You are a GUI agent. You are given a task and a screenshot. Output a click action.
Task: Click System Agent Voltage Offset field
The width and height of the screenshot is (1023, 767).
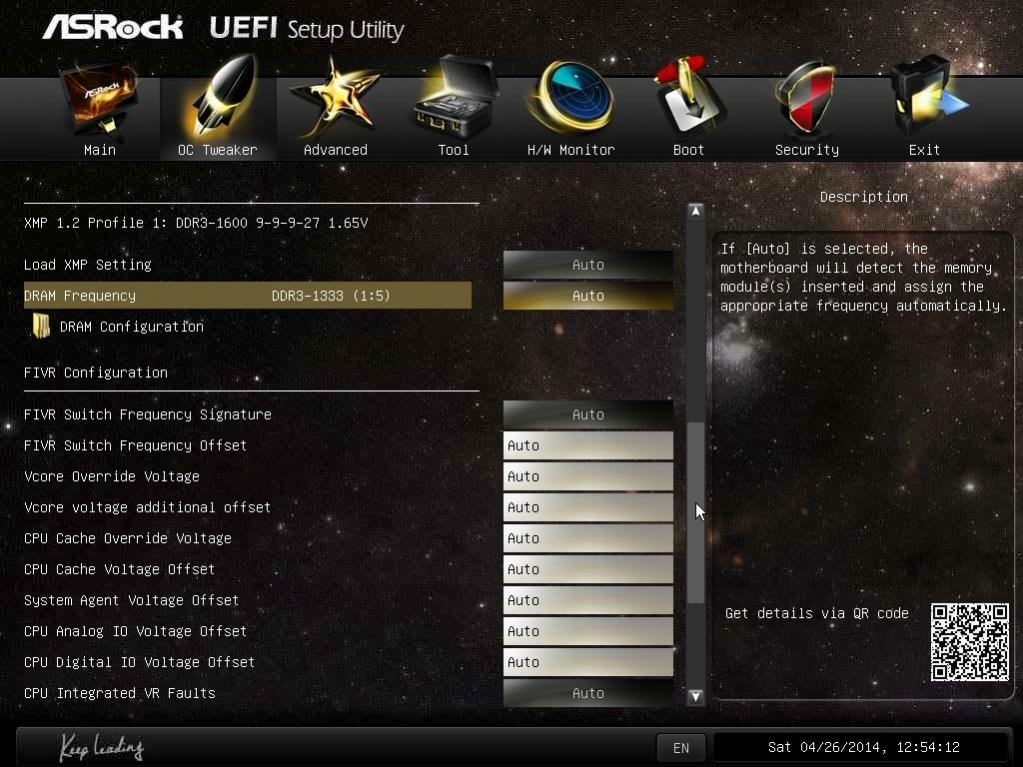point(588,601)
